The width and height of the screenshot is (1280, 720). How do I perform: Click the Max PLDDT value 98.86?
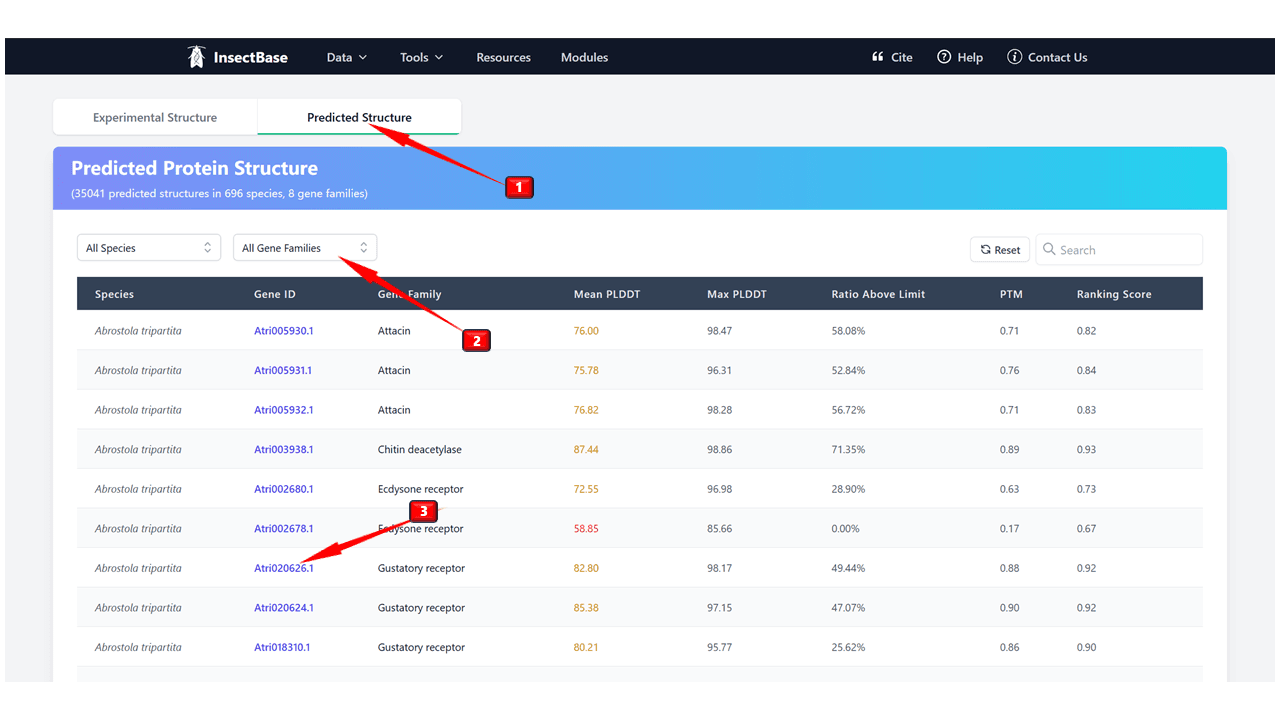(x=719, y=450)
